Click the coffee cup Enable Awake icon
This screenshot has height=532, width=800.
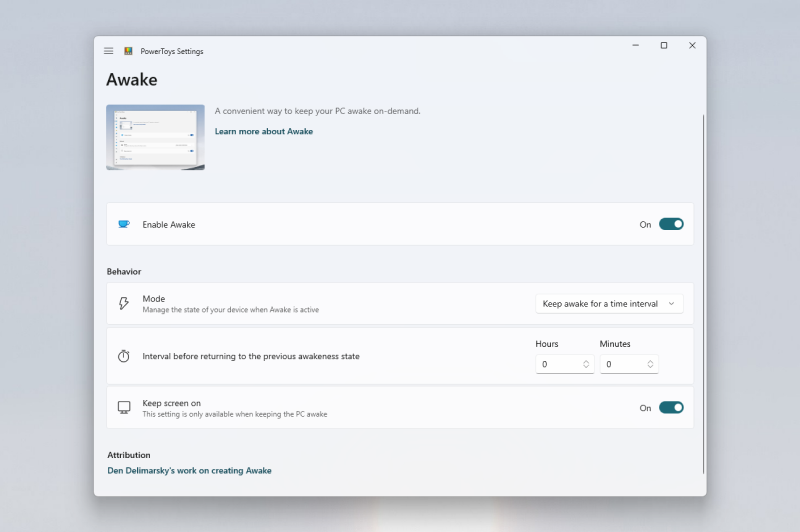click(x=124, y=224)
